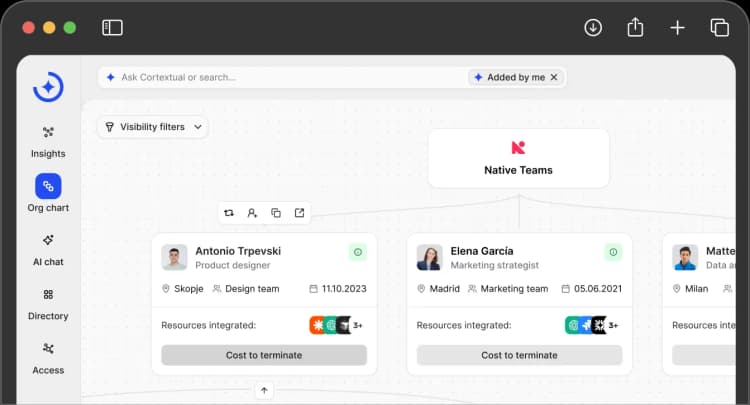Click Skopje location on Antonio's card
Viewport: 750px width, 405px height.
[183, 289]
